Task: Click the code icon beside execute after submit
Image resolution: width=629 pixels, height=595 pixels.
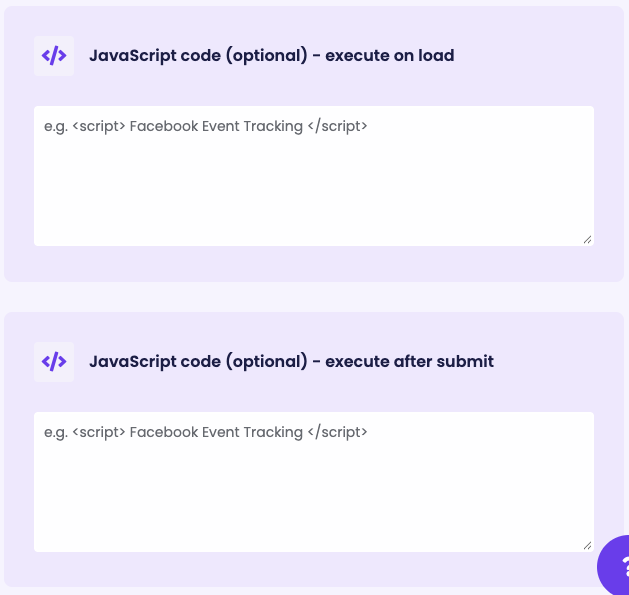Action: pyautogui.click(x=54, y=362)
